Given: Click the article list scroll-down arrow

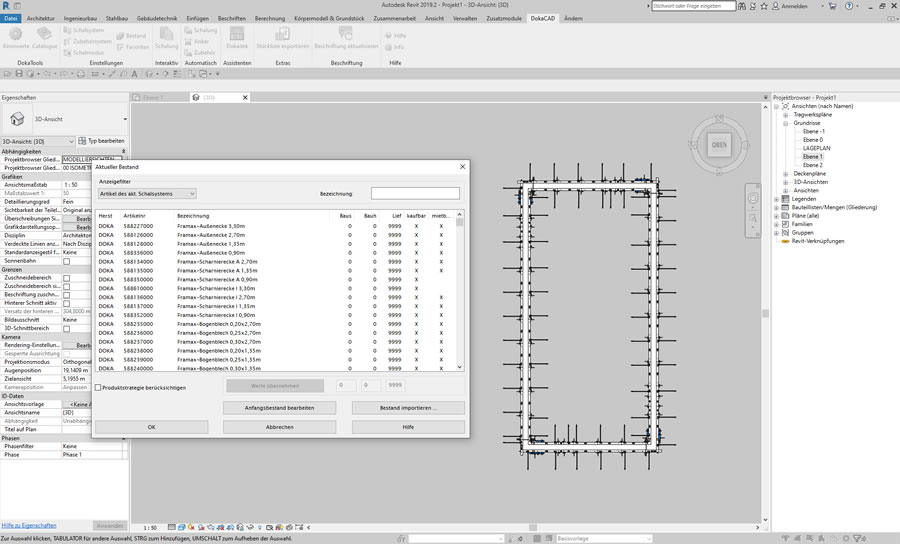Looking at the screenshot, I should pos(460,367).
